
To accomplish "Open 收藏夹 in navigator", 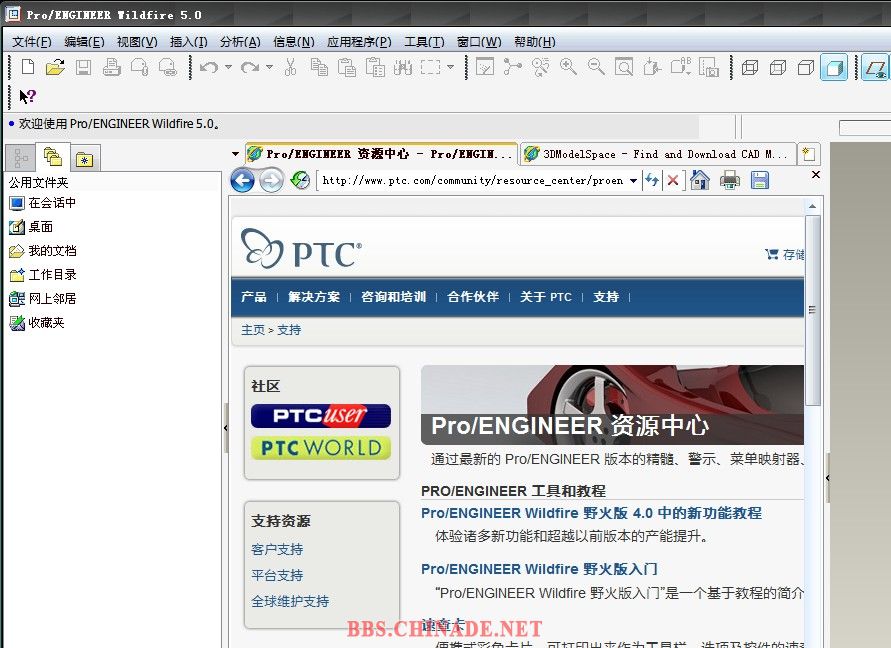I will pos(37,322).
